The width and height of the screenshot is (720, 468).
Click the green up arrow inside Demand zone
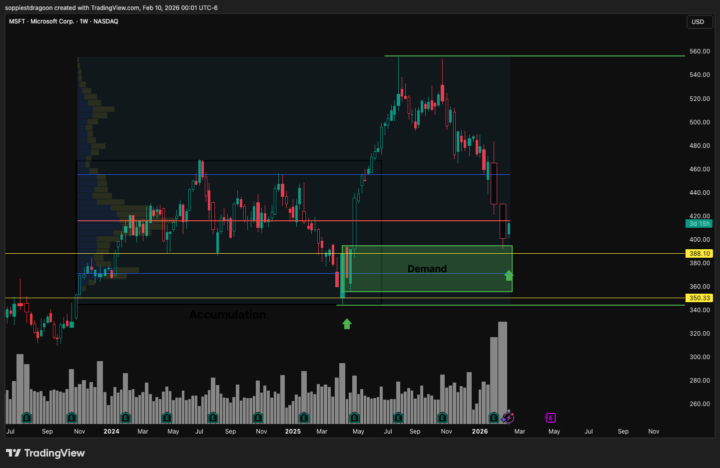click(x=508, y=275)
